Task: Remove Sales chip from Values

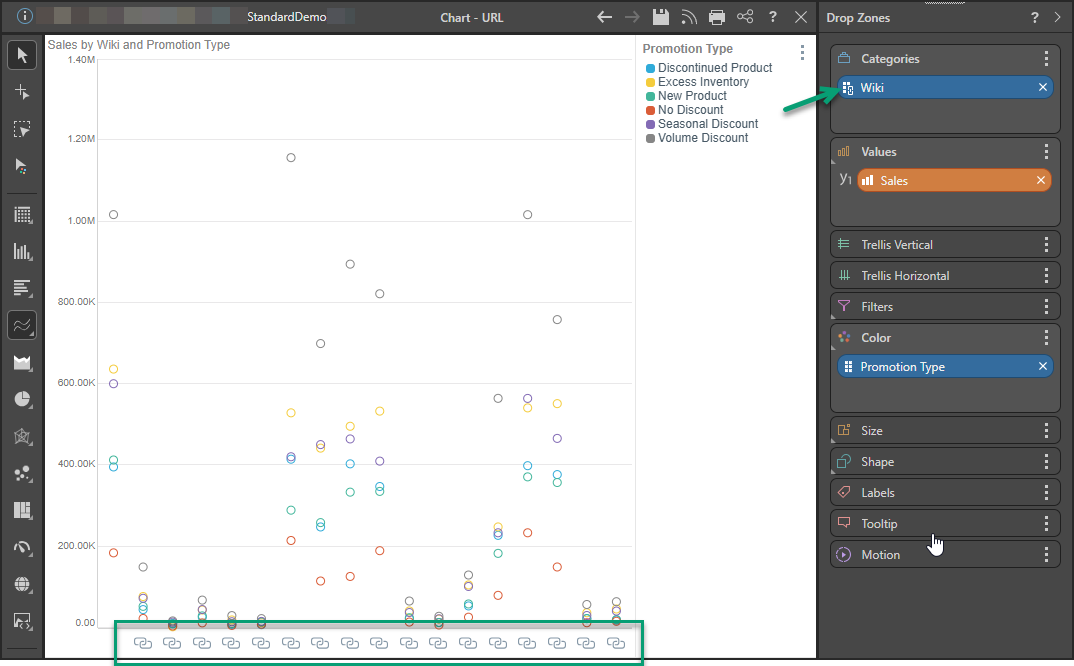Action: click(1041, 181)
